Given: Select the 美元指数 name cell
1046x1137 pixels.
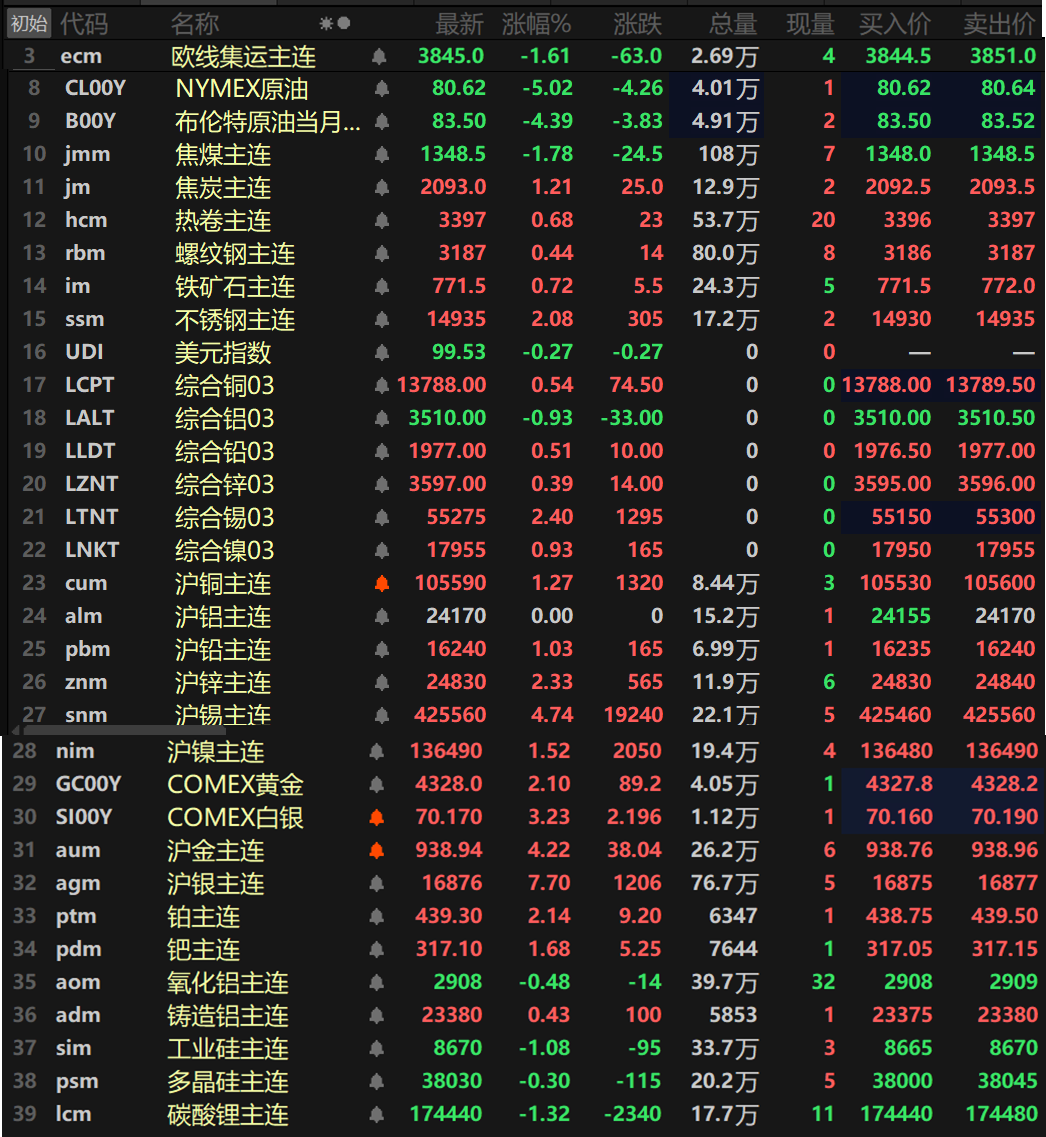Looking at the screenshot, I should click(223, 352).
